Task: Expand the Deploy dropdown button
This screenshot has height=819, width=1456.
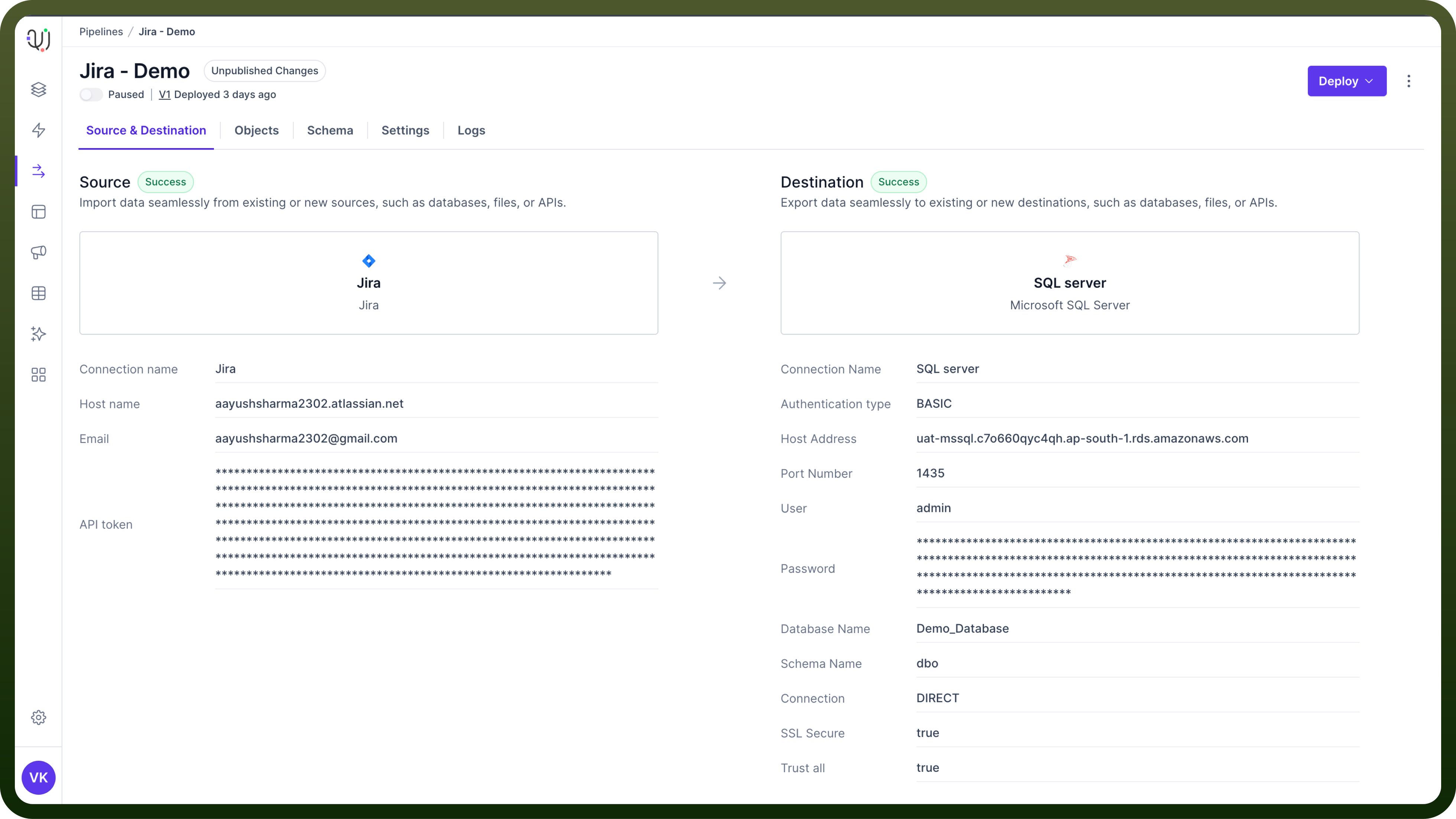Action: (x=1346, y=81)
